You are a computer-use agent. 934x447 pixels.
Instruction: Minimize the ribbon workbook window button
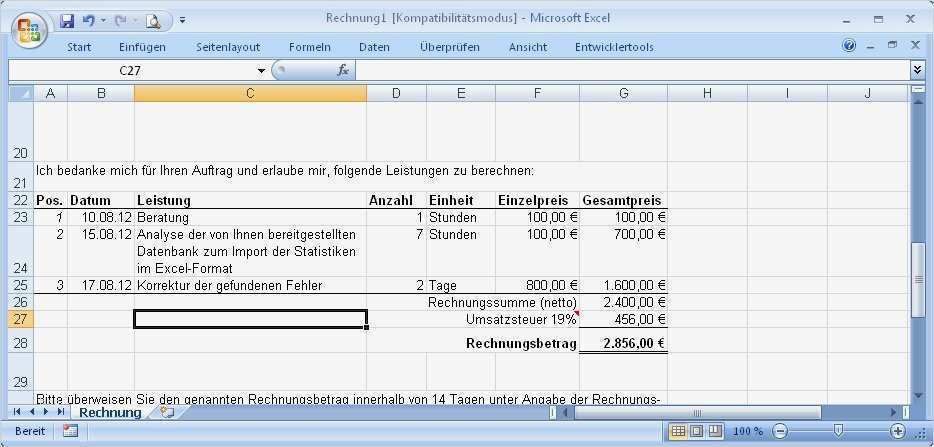tap(870, 46)
